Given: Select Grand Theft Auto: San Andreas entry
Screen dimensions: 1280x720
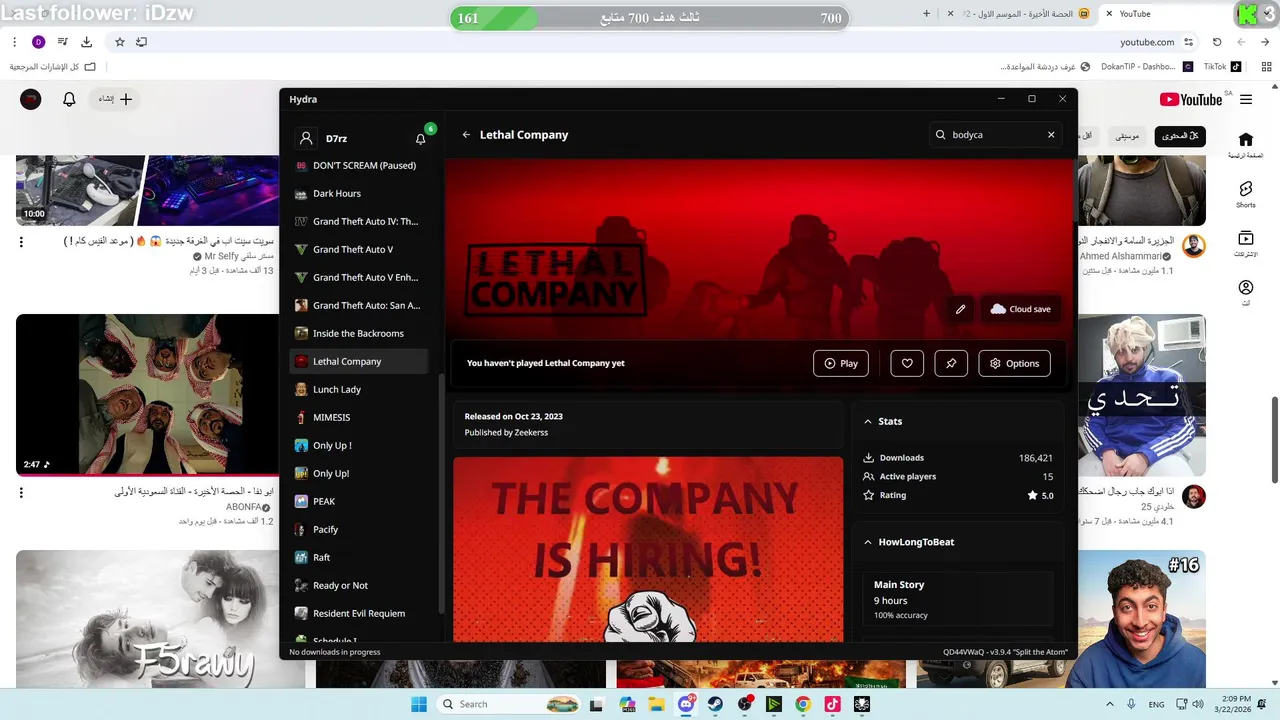Looking at the screenshot, I should 358,305.
